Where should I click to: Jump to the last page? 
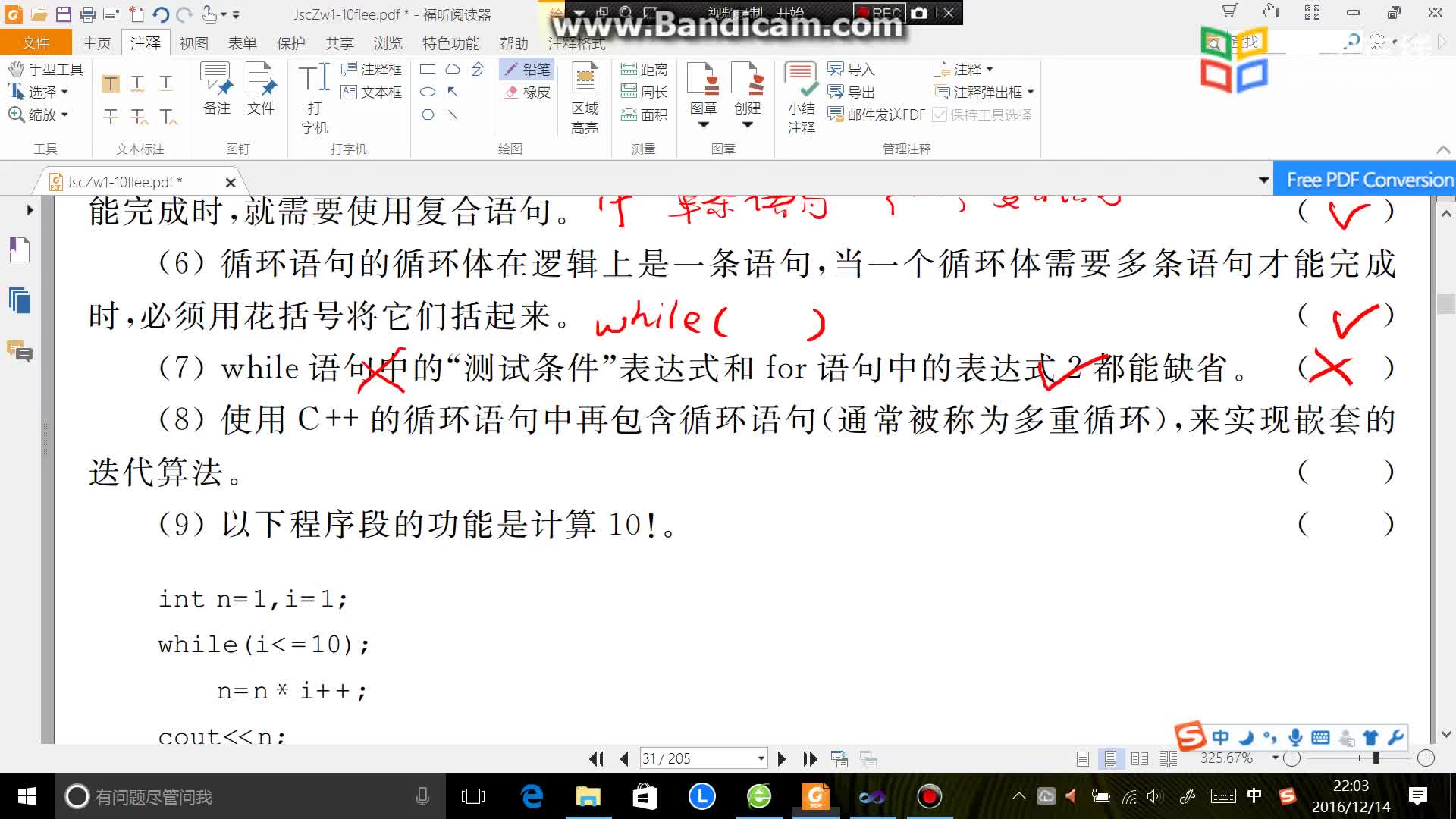[x=810, y=759]
